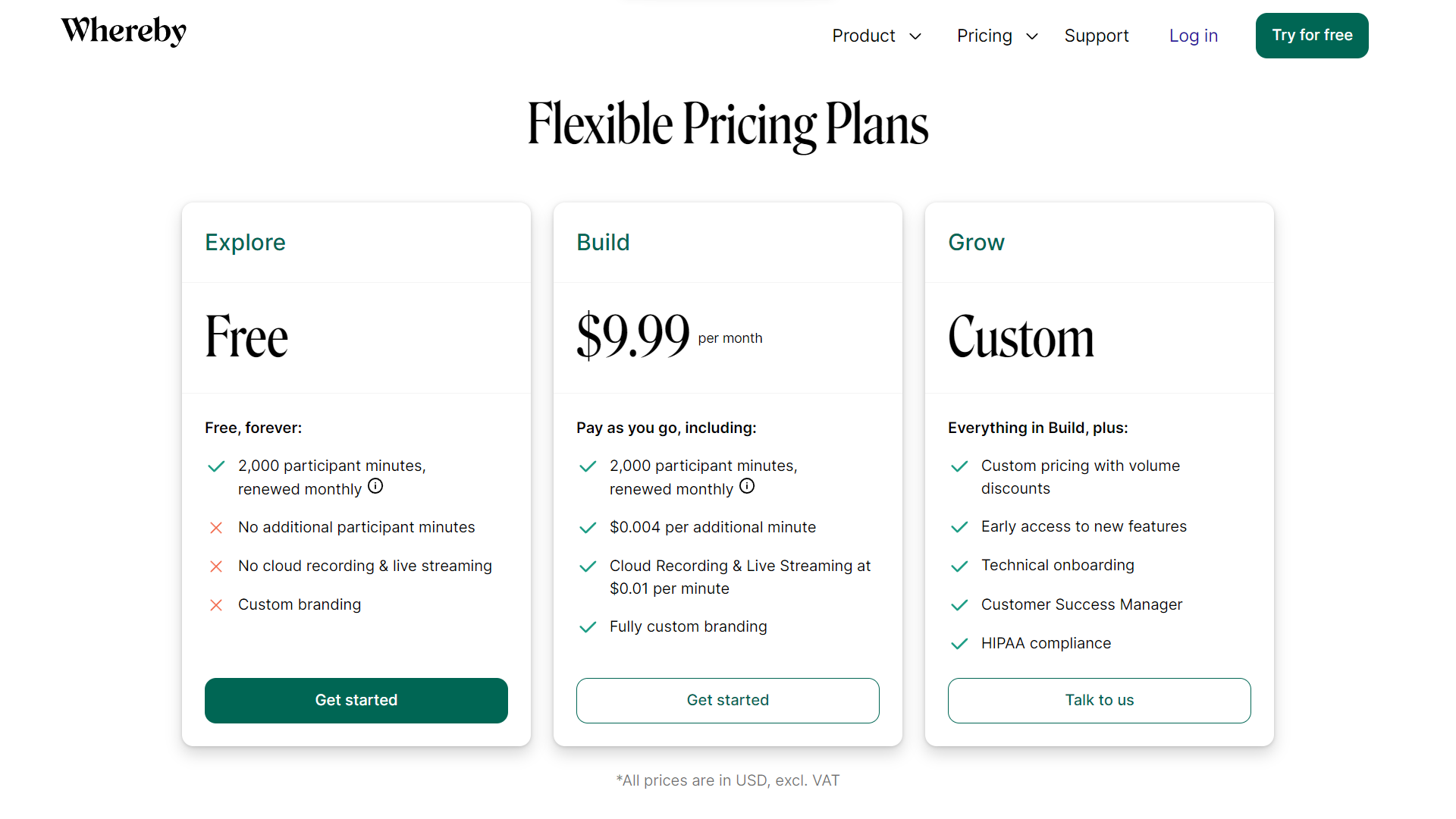Open info icon in Build plan minutes
1456x819 pixels.
tap(747, 486)
